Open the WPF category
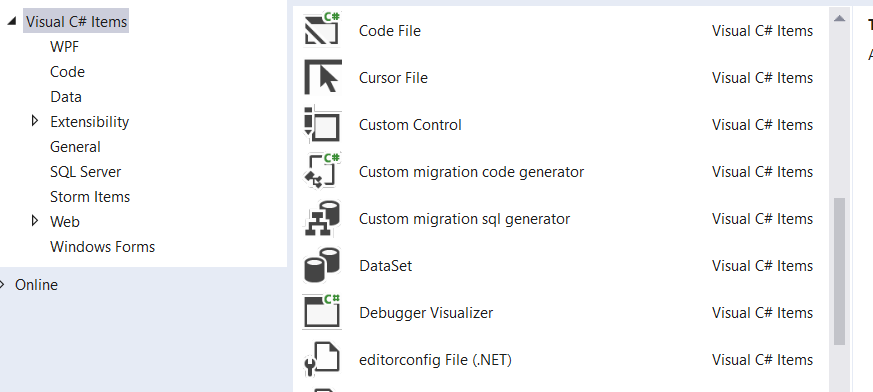The width and height of the screenshot is (873, 392). coord(65,47)
